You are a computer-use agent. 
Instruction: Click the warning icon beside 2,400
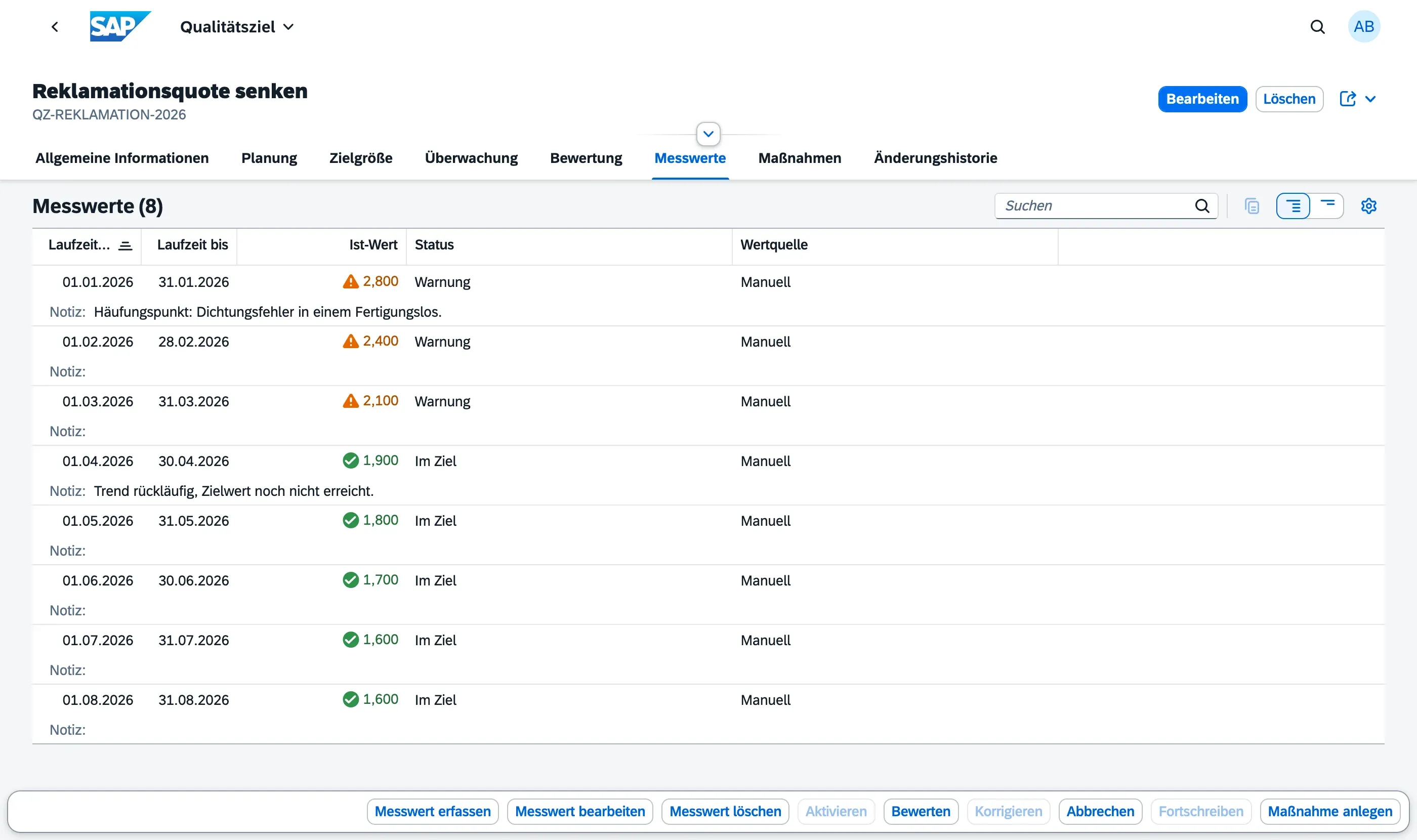(x=350, y=342)
